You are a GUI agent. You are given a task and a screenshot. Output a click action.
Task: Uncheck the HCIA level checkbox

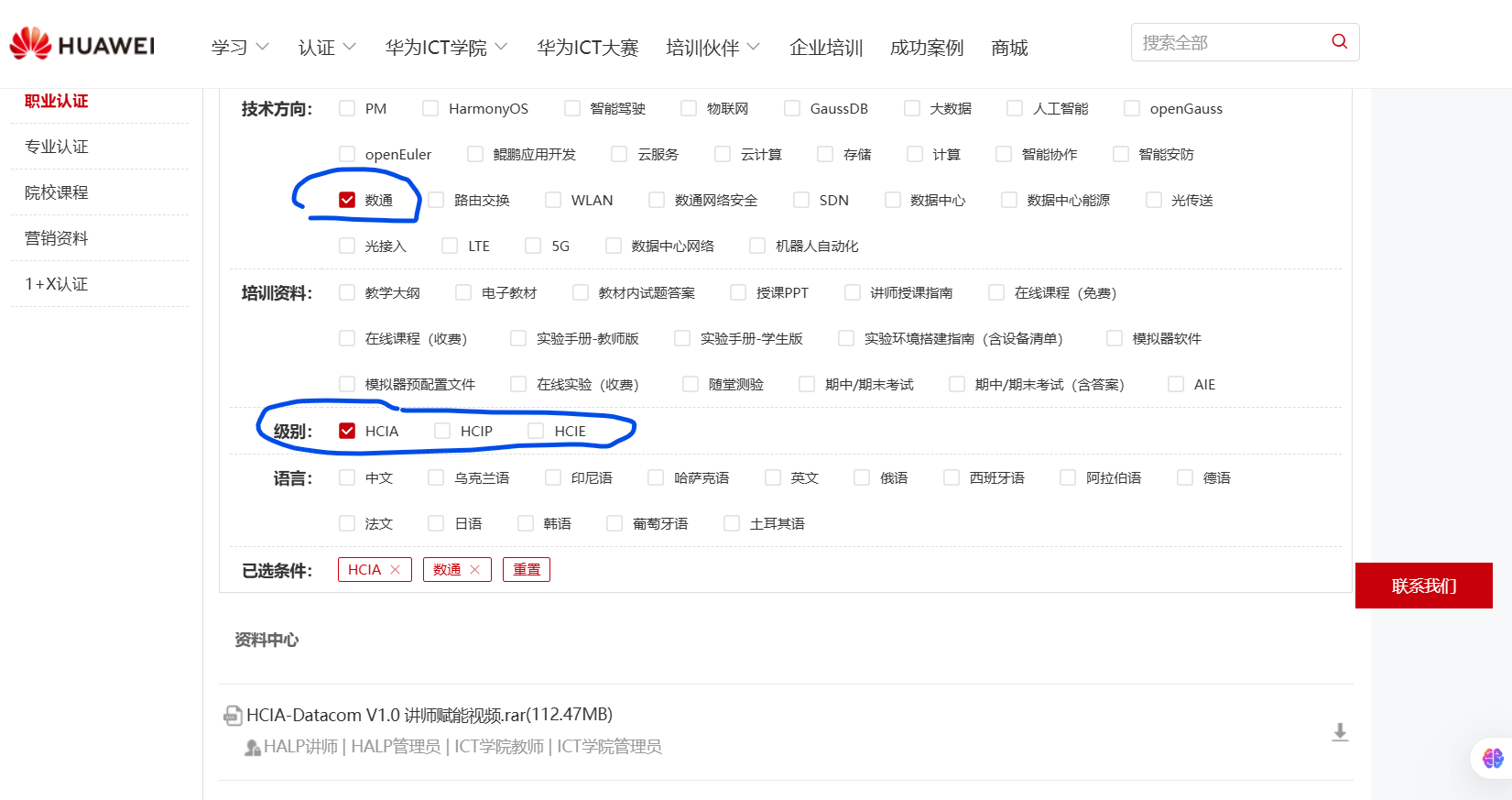(x=347, y=431)
